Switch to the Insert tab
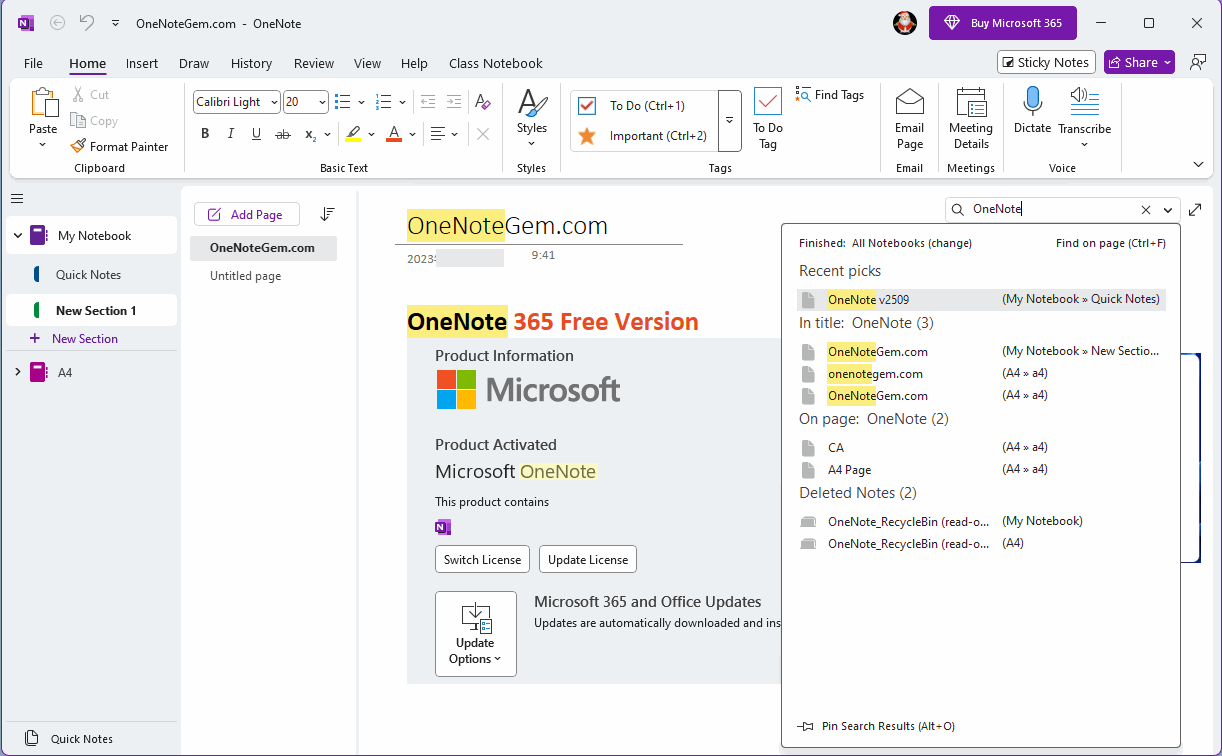The image size is (1222, 756). (142, 63)
